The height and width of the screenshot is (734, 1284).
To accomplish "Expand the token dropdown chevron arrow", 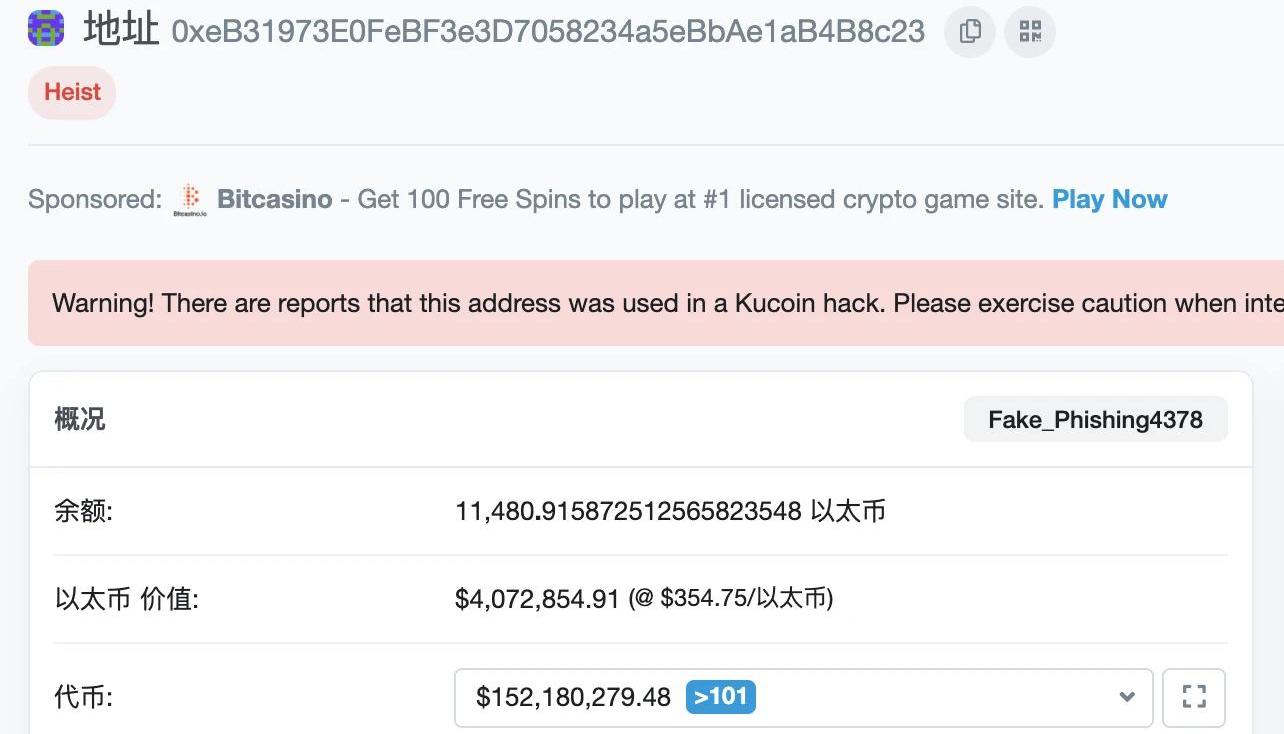I will 1127,697.
